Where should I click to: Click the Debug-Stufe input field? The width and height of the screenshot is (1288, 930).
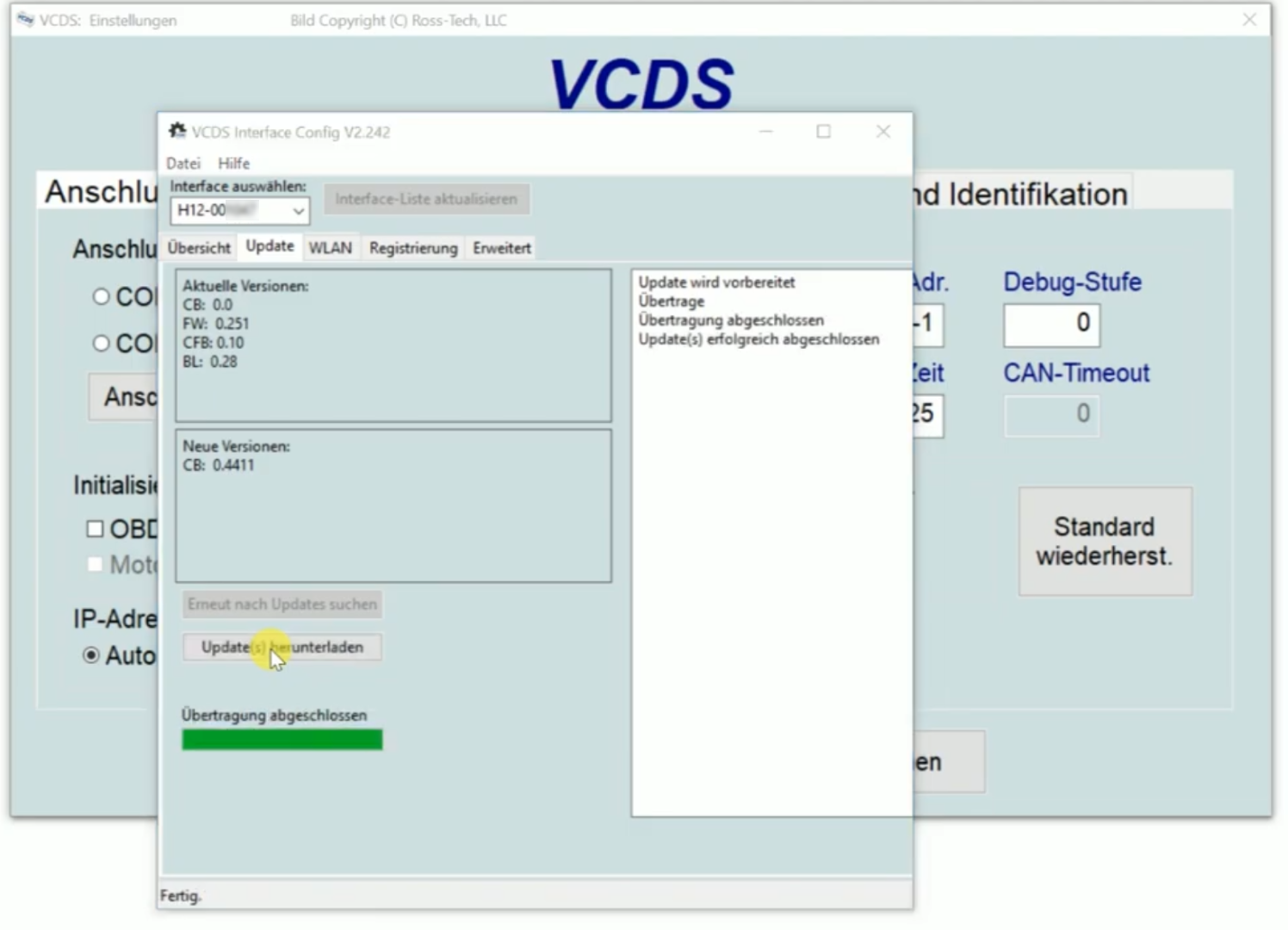click(1050, 325)
